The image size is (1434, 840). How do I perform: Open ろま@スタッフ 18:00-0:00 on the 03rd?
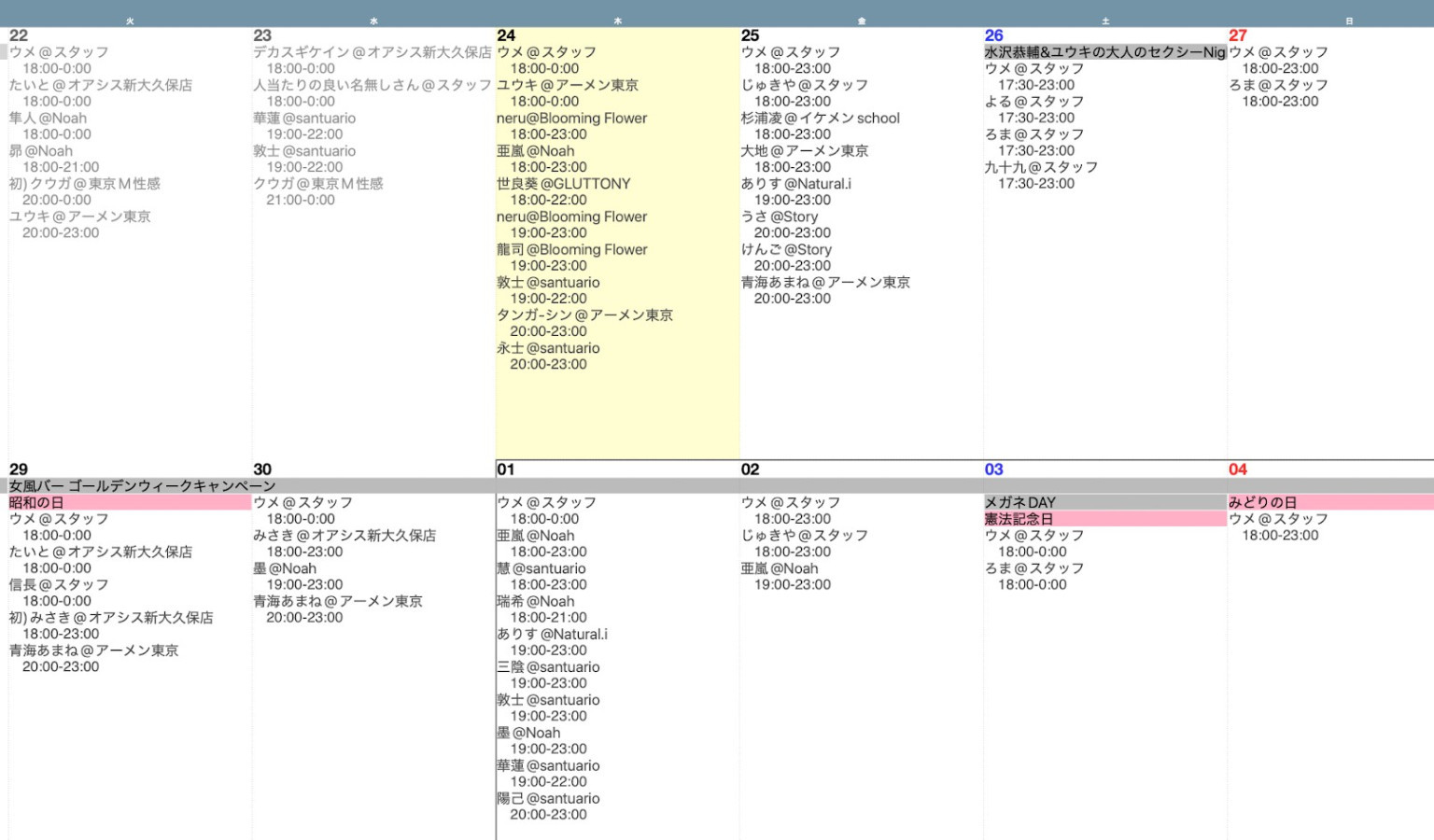(x=1034, y=568)
